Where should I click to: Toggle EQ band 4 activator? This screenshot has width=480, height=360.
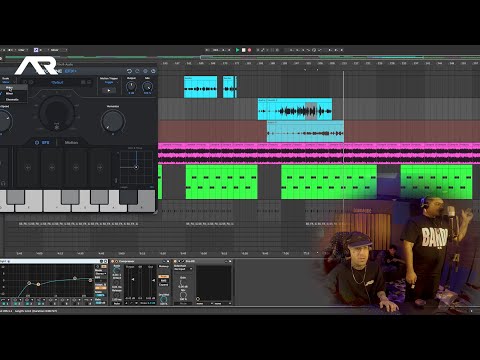(40, 304)
